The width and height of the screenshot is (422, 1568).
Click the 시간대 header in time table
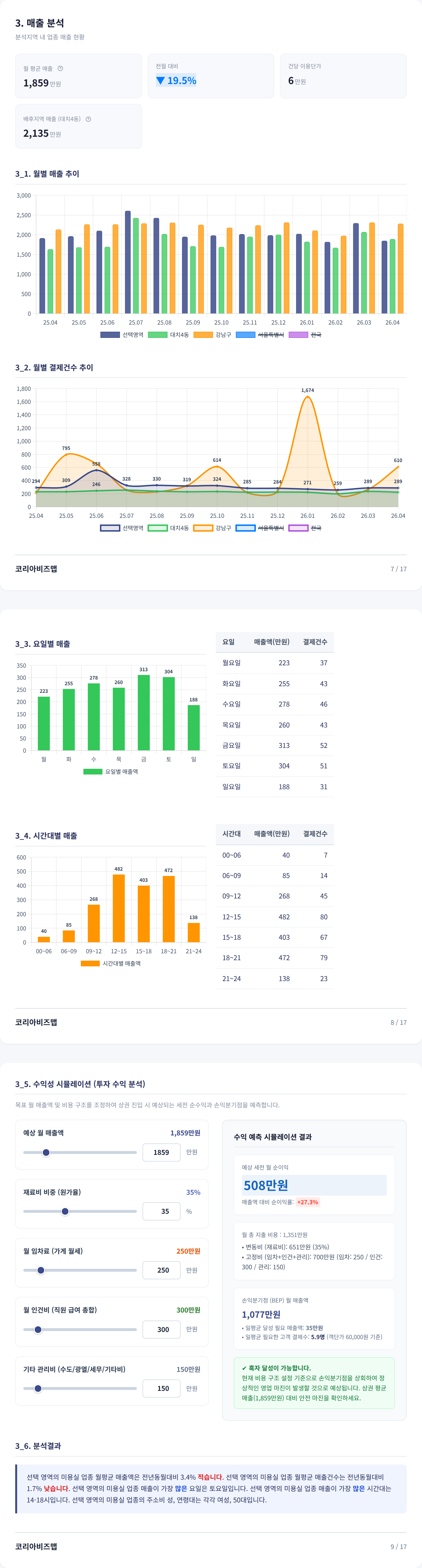tap(231, 834)
